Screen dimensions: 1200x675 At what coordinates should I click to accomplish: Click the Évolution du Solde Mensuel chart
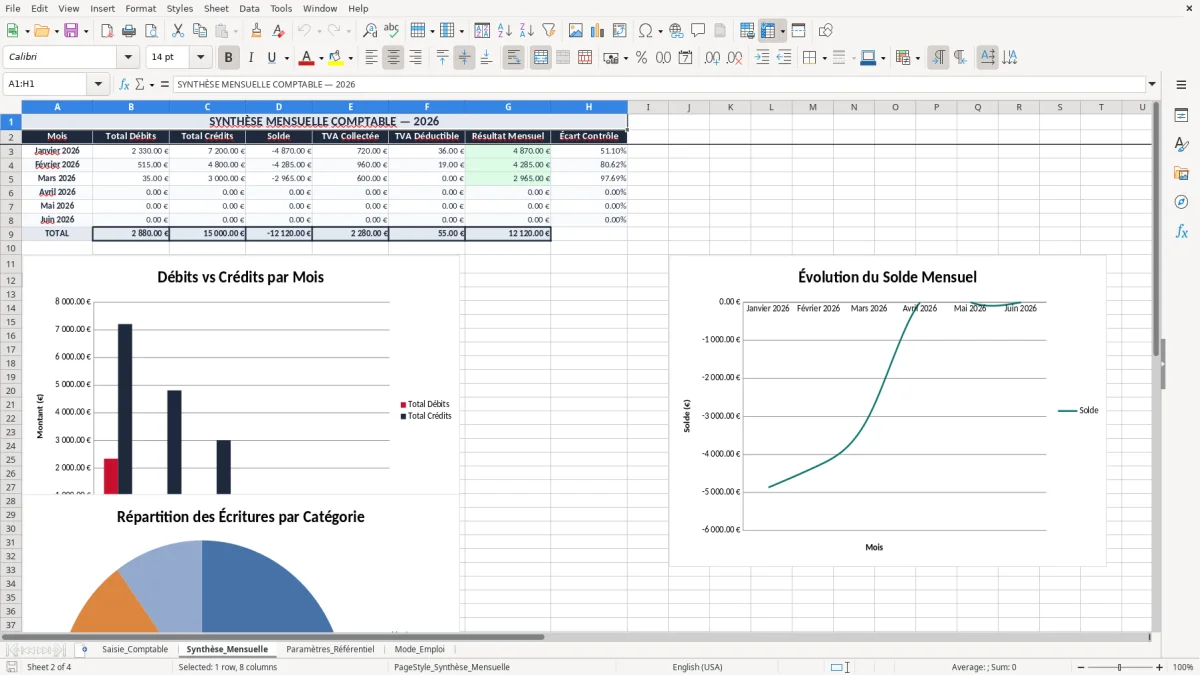coord(887,410)
